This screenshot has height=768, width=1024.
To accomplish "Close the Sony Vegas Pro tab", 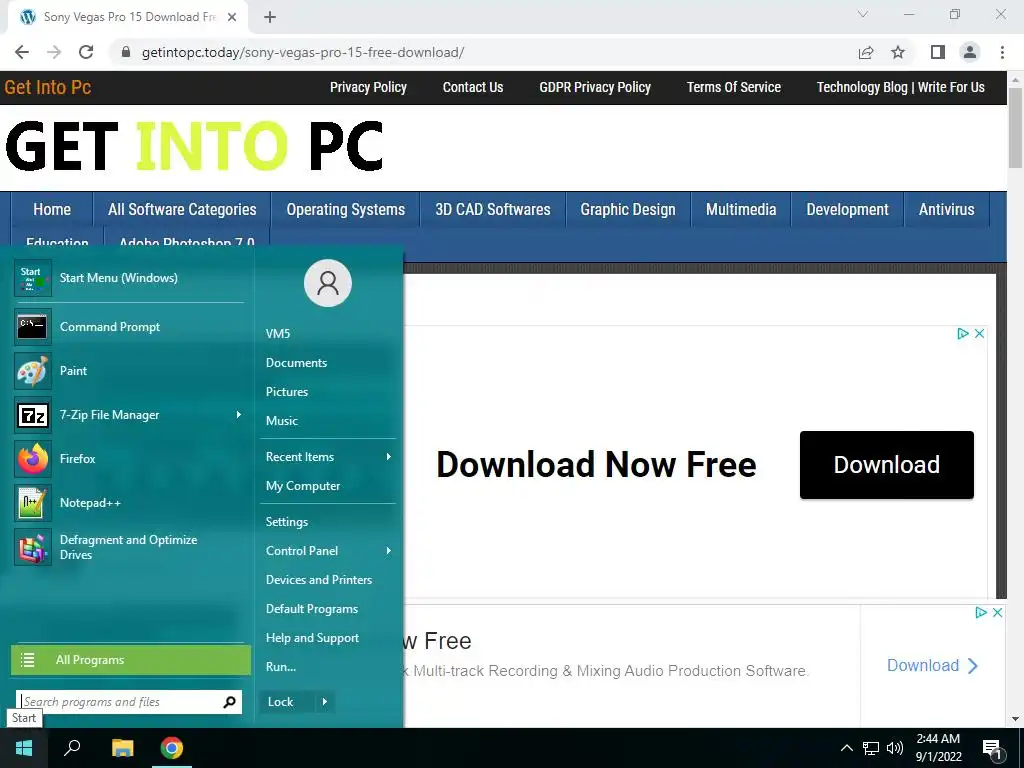I will [232, 17].
